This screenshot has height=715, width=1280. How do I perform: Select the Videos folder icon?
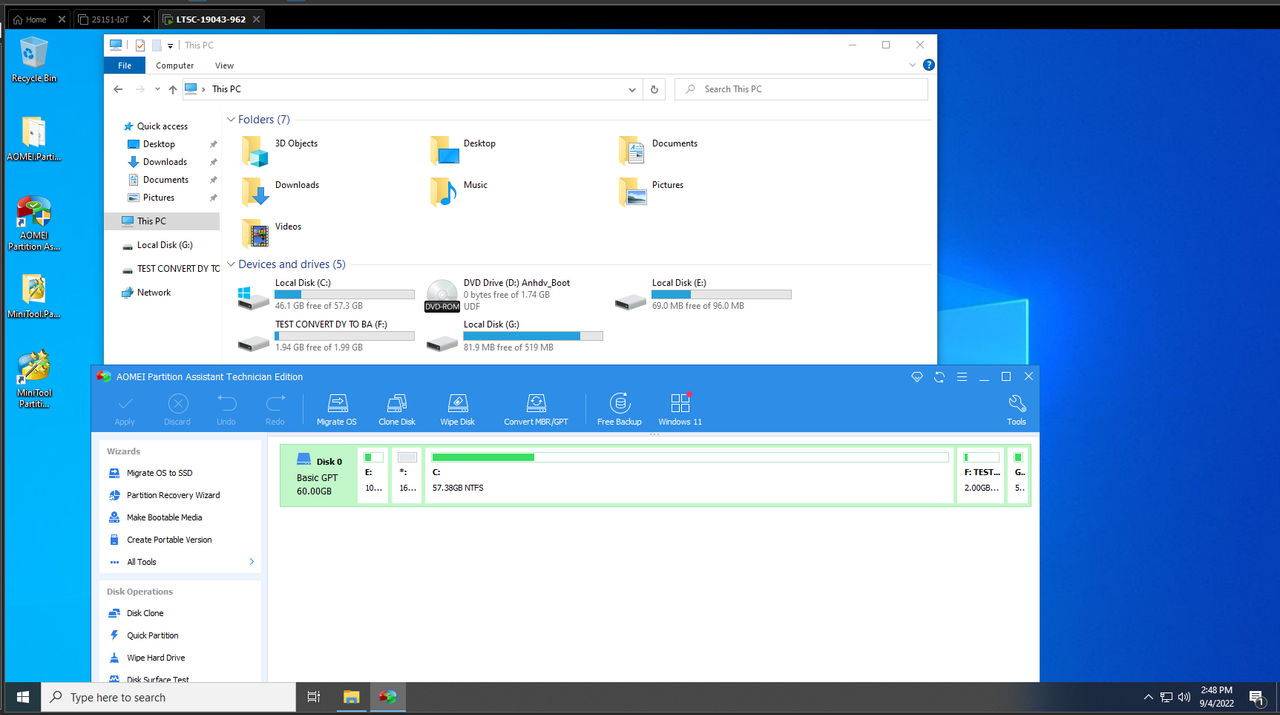pos(256,233)
